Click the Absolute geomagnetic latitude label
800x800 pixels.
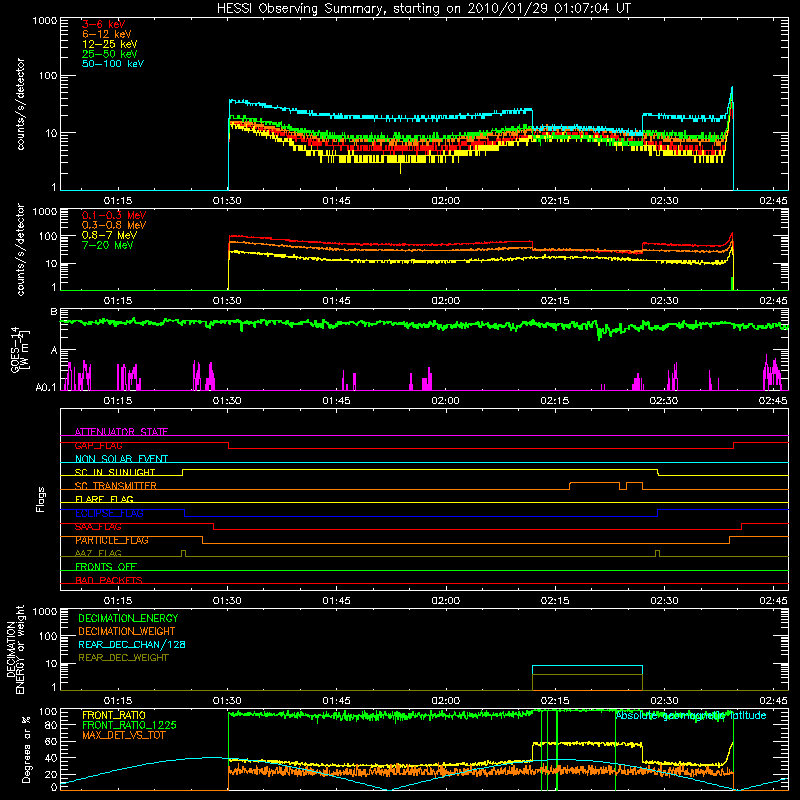tap(691, 716)
